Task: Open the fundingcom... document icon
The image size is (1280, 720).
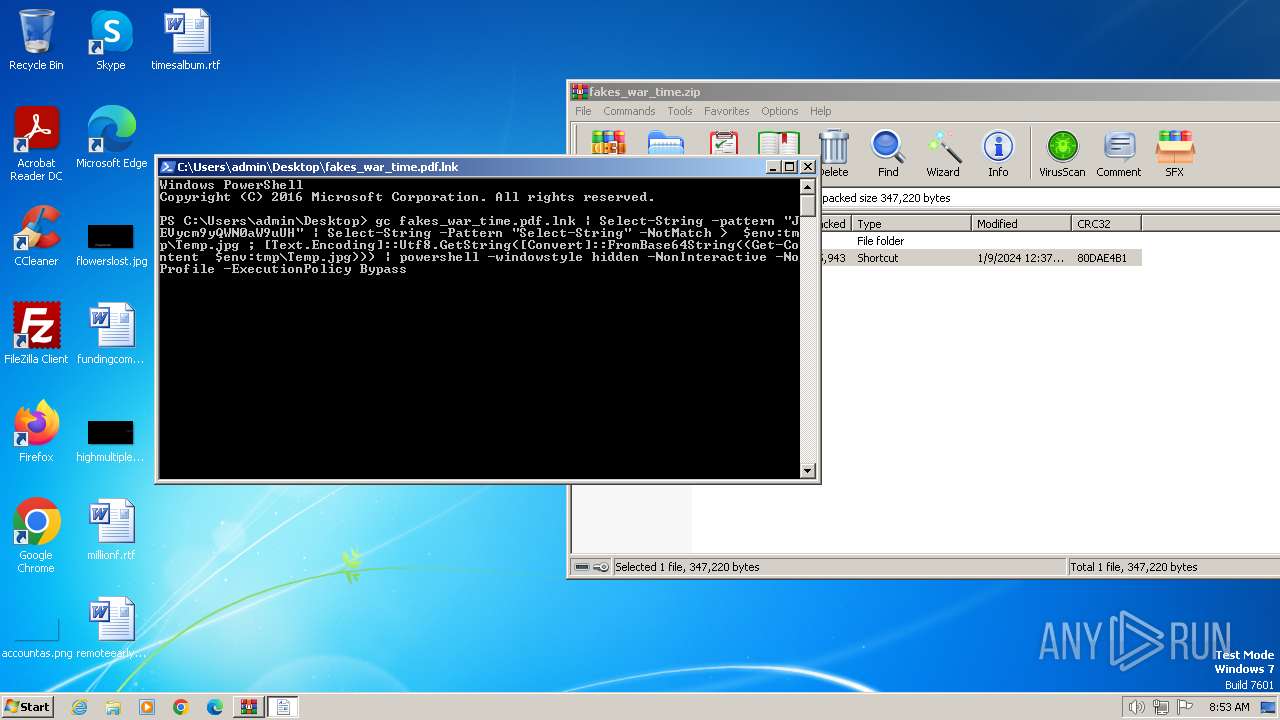Action: 111,333
